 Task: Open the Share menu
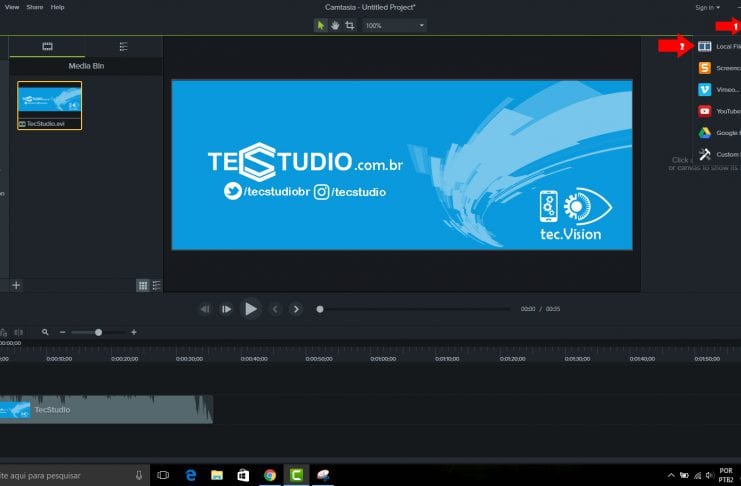[x=34, y=7]
